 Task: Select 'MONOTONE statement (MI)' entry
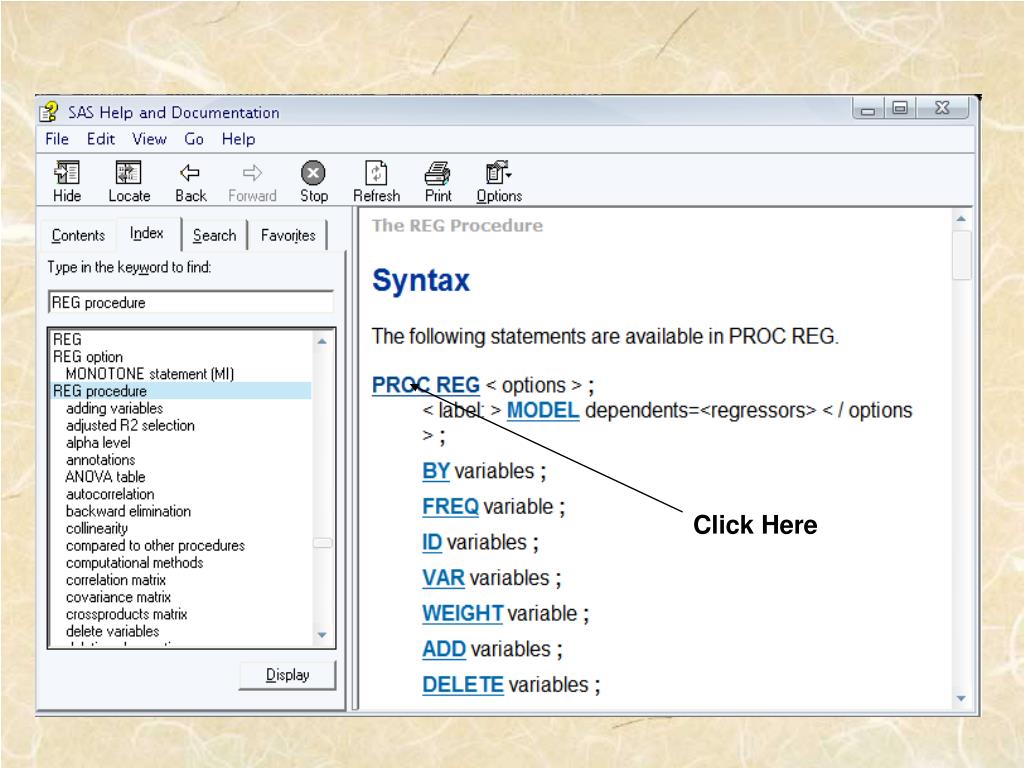[x=150, y=374]
